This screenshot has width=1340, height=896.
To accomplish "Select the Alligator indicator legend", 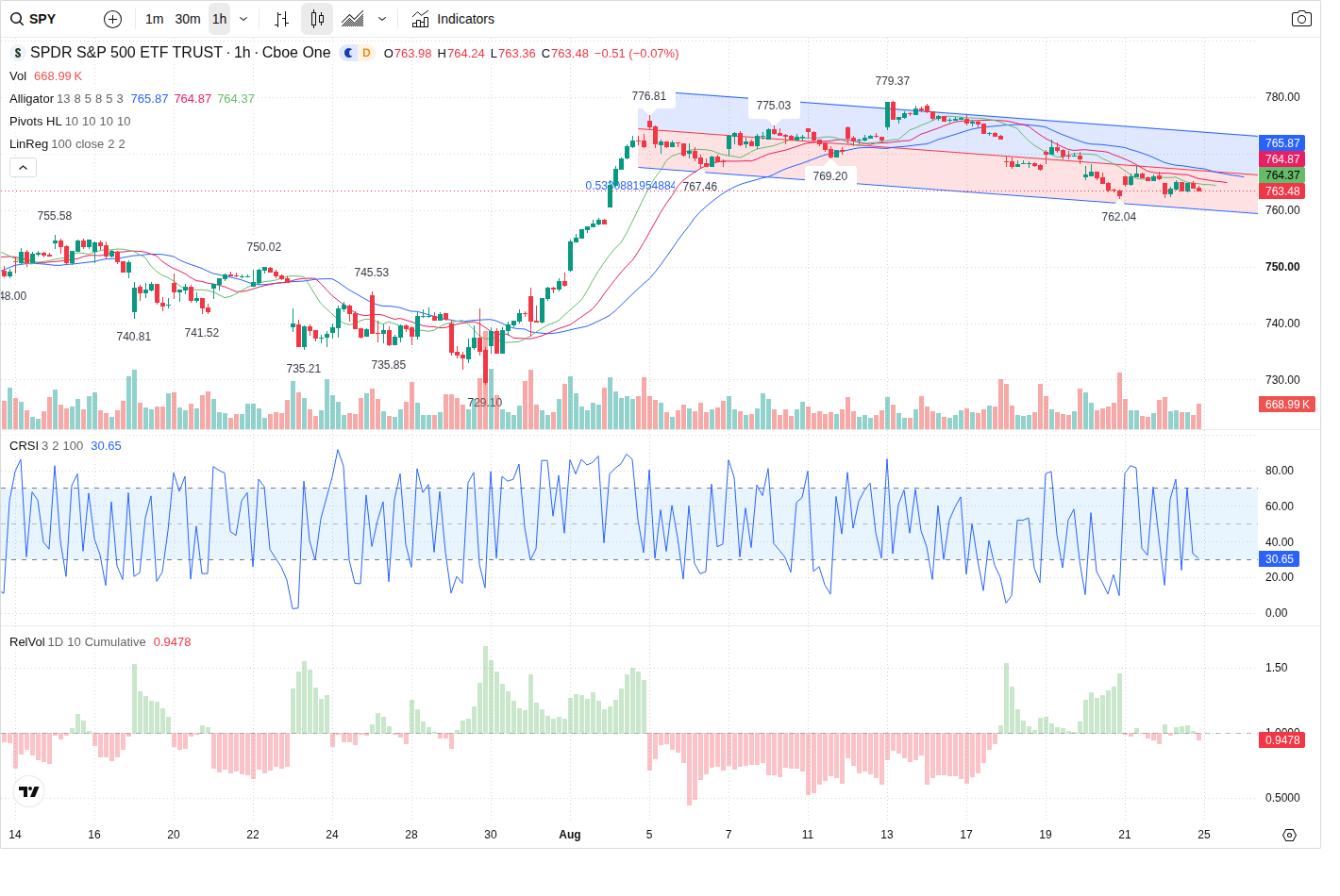I will [31, 99].
